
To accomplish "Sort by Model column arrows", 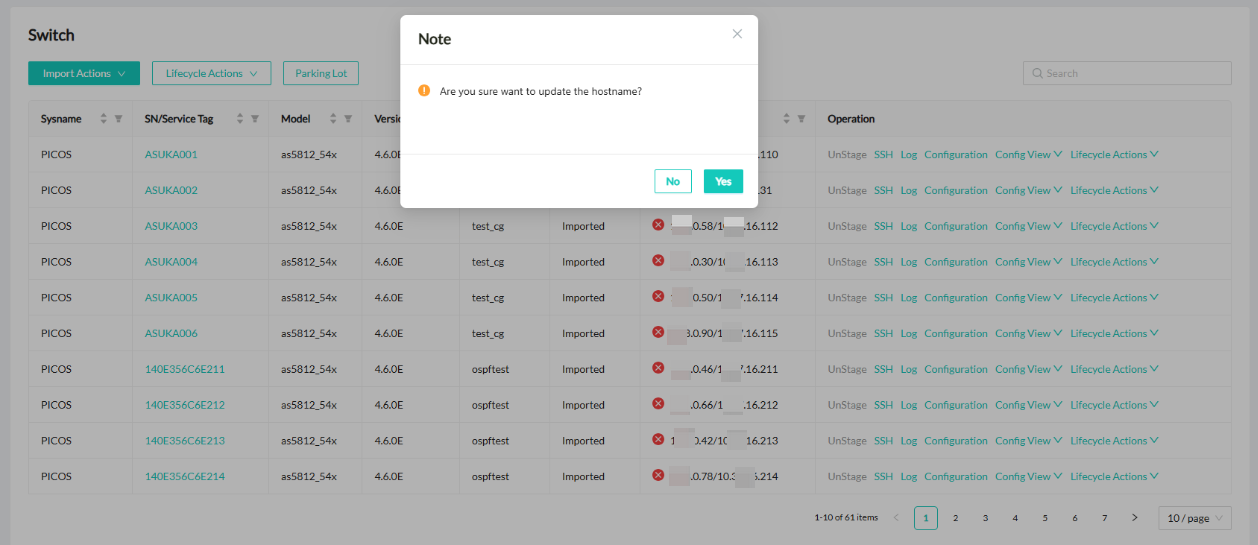I will pyautogui.click(x=333, y=119).
